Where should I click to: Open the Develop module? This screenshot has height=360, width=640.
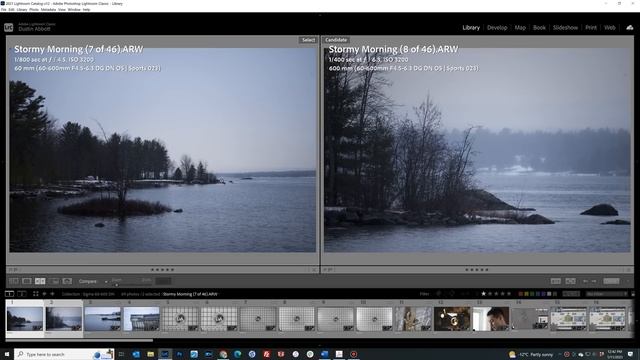497,28
